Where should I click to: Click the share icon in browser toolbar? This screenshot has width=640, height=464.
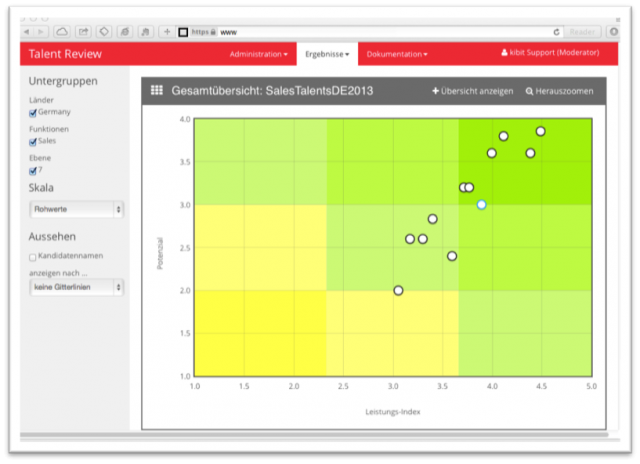click(x=83, y=32)
